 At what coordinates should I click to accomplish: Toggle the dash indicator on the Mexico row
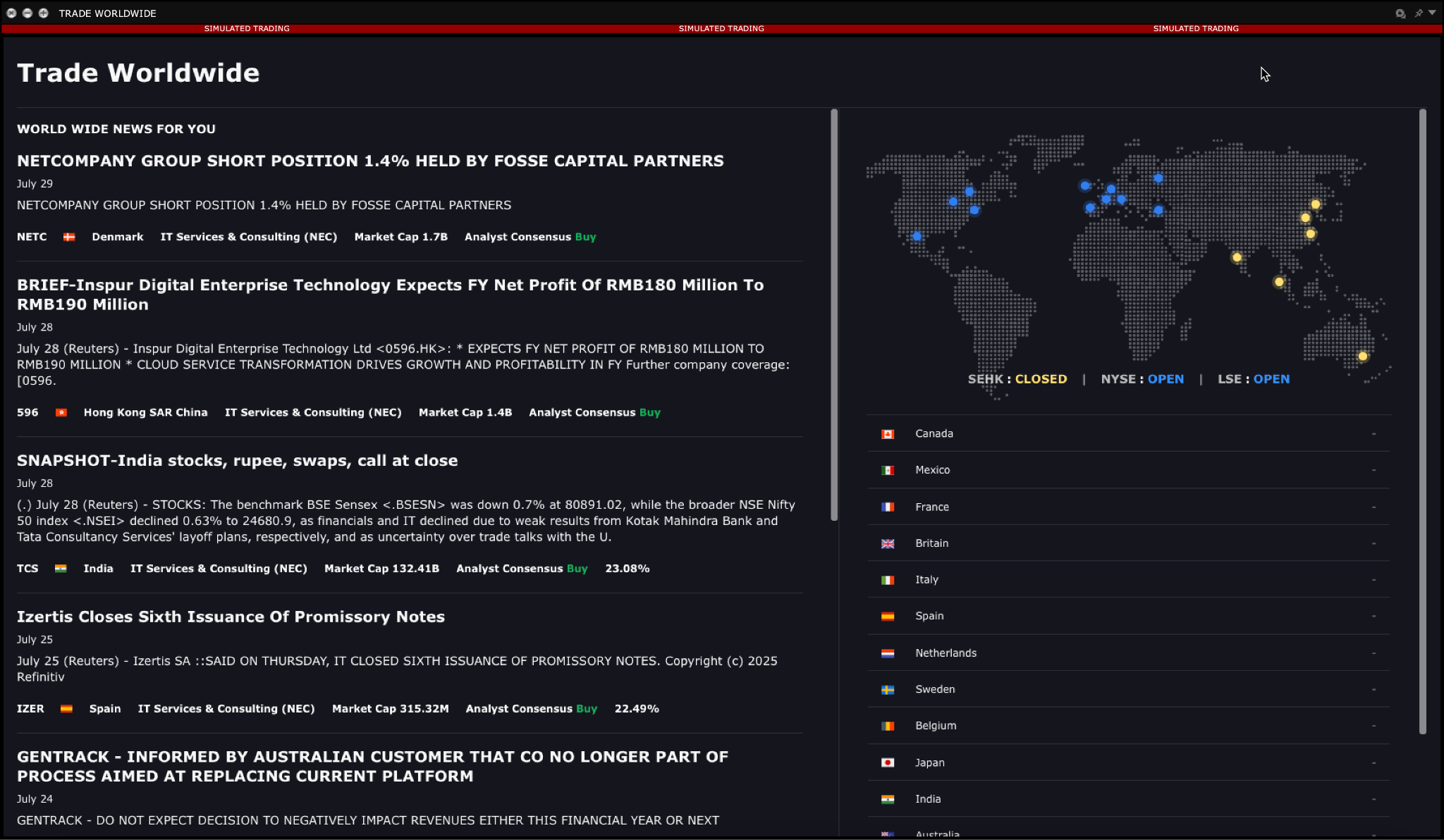point(1374,469)
